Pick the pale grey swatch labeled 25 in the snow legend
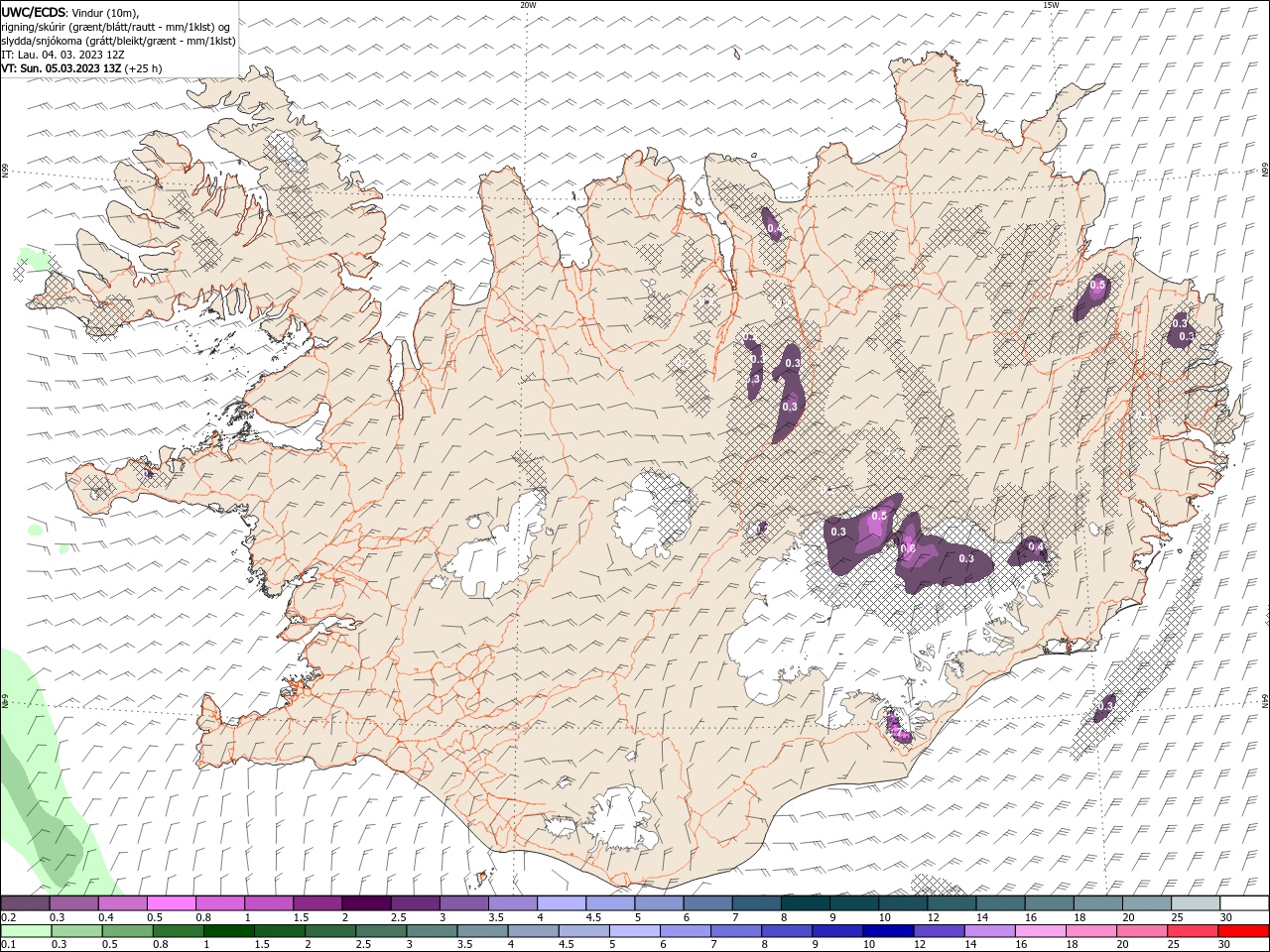Image resolution: width=1270 pixels, height=952 pixels. point(1195,903)
